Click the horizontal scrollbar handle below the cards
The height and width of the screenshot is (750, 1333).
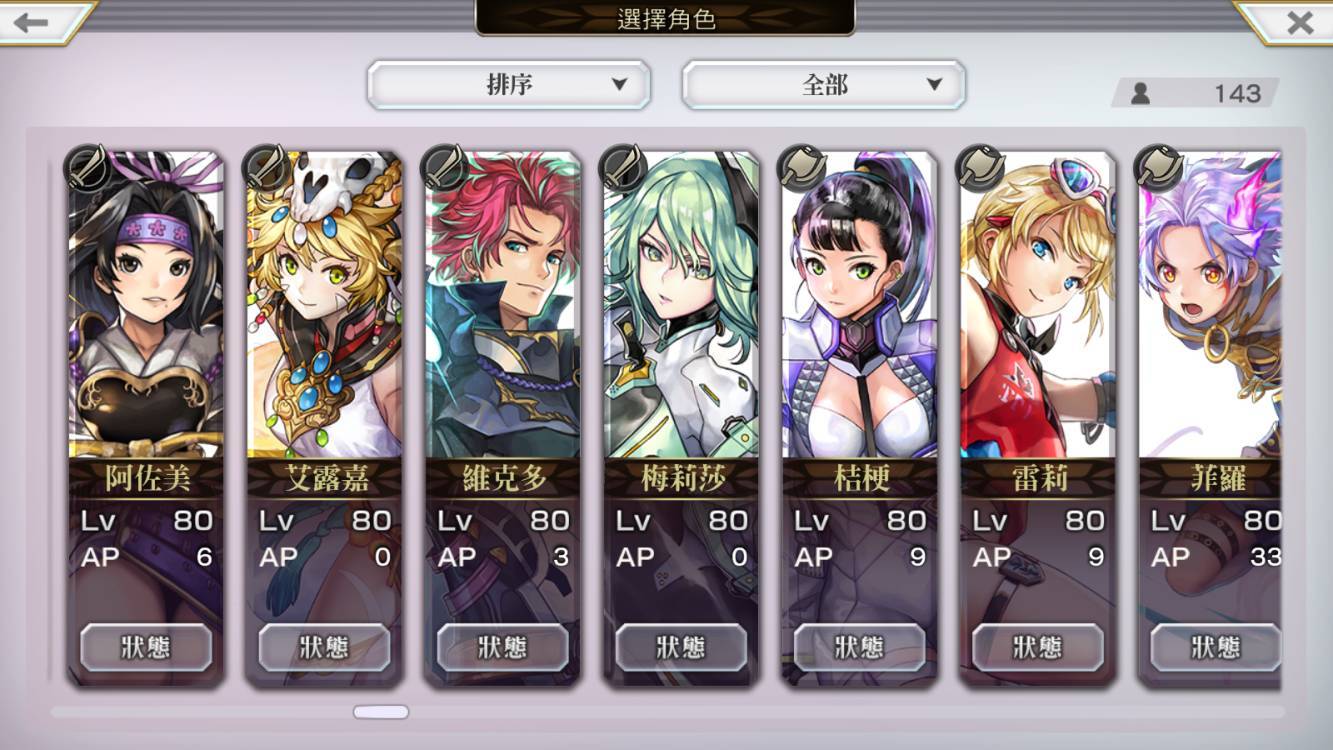coord(381,712)
